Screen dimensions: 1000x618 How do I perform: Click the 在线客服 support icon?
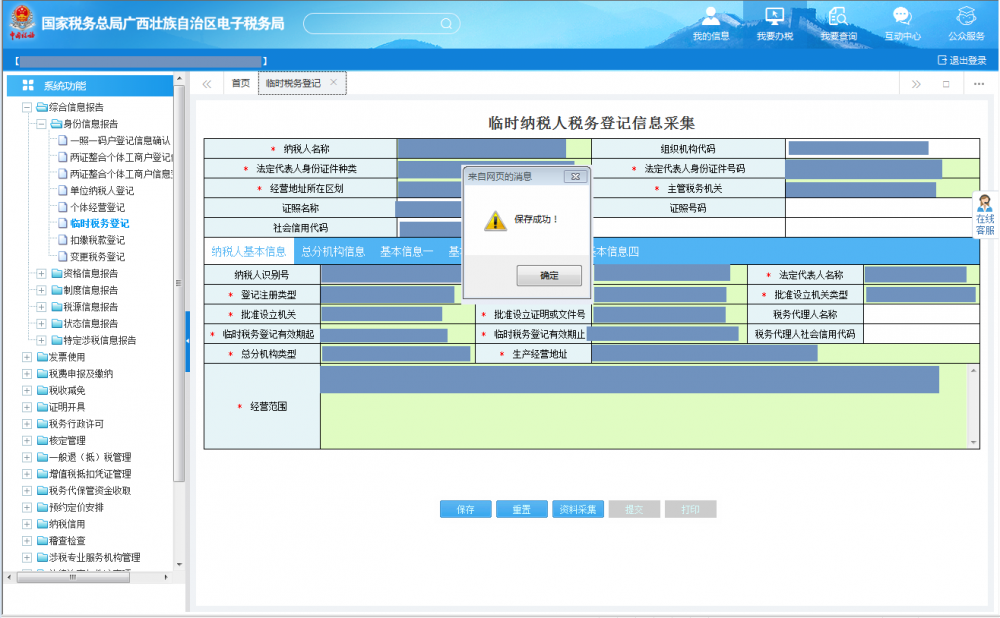[985, 214]
